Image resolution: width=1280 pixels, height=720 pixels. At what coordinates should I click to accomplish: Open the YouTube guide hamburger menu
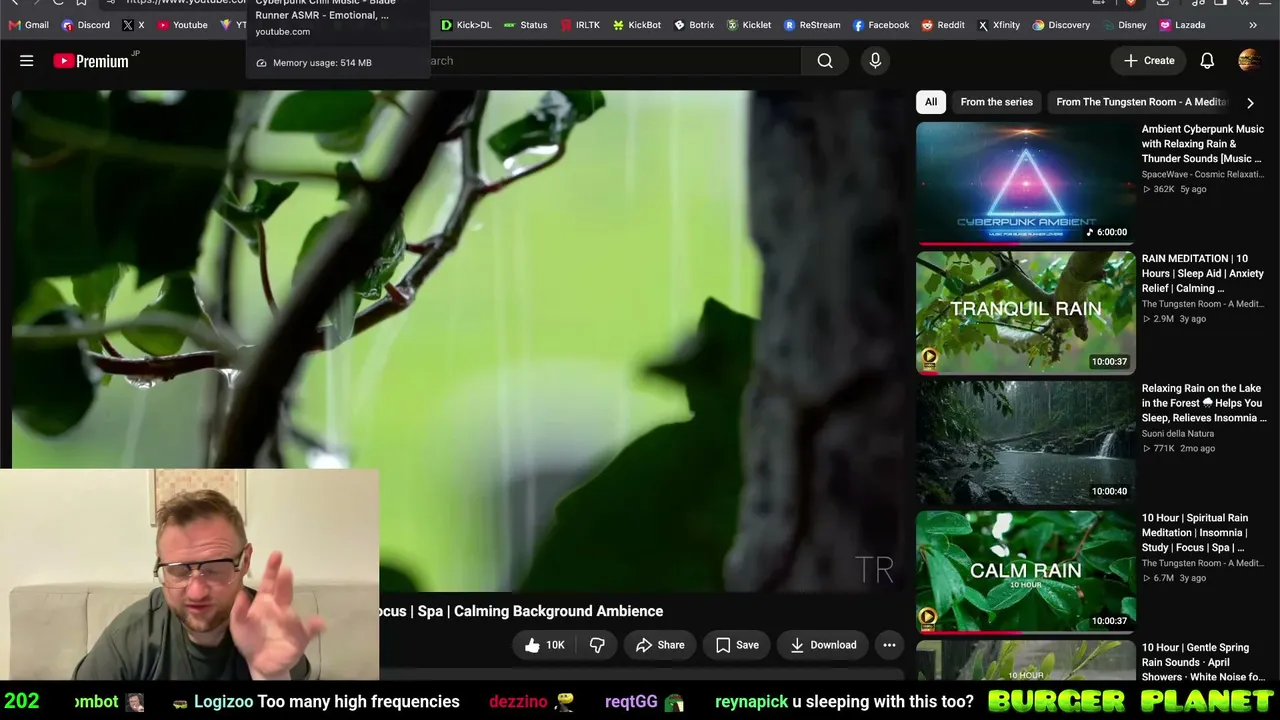[27, 61]
